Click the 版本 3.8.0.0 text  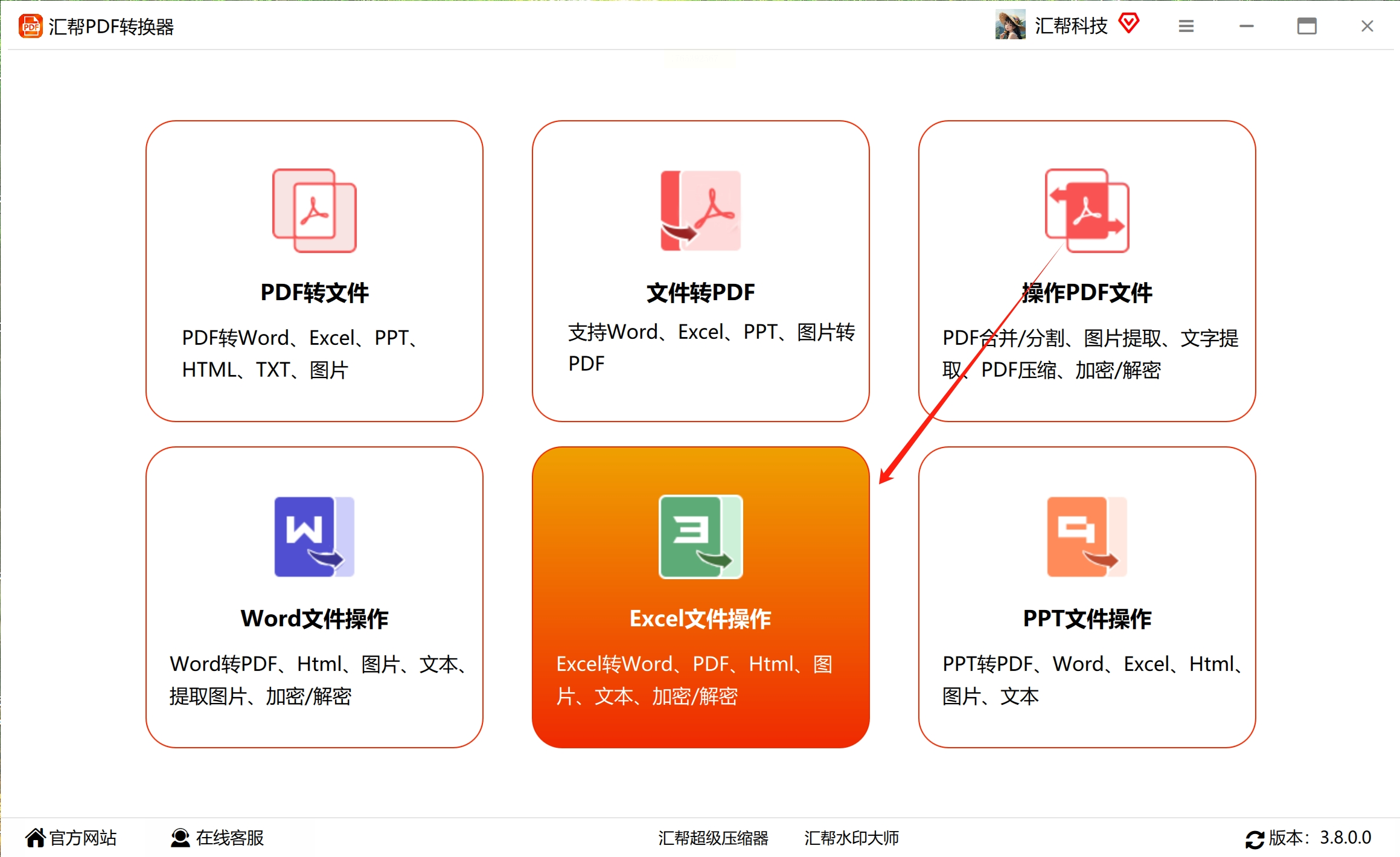click(x=1320, y=838)
